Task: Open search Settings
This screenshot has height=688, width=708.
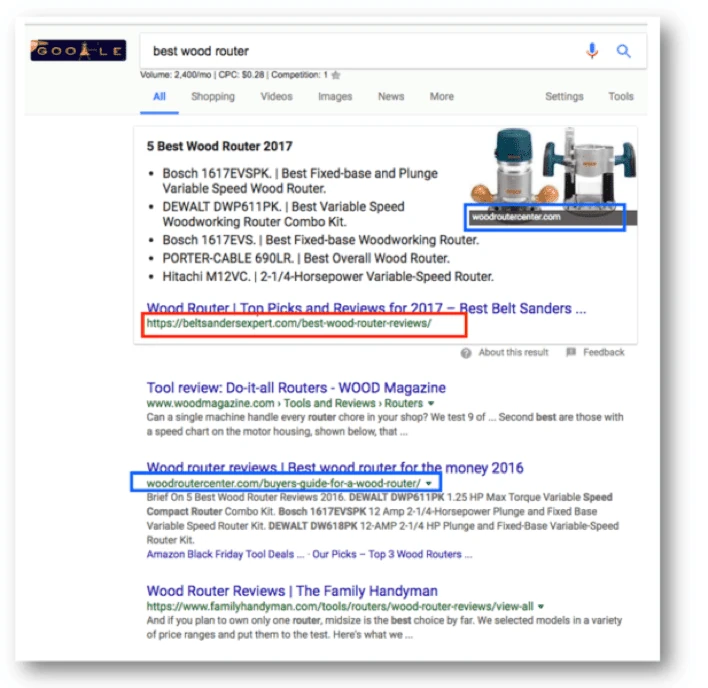Action: coord(564,97)
